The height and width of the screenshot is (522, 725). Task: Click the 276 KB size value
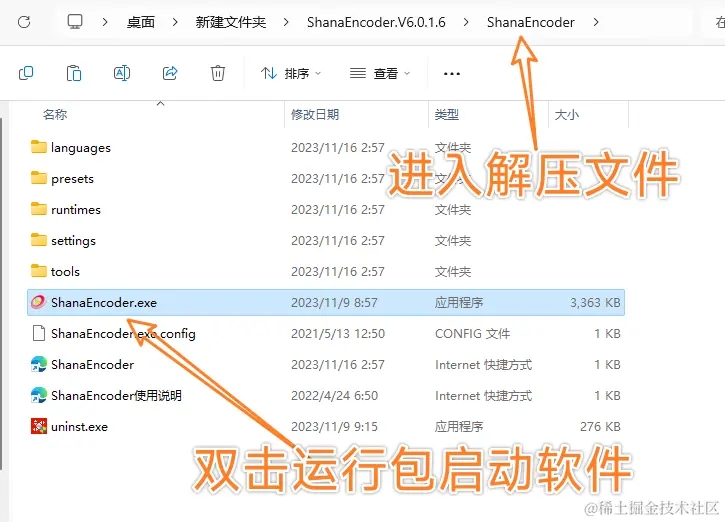point(600,426)
